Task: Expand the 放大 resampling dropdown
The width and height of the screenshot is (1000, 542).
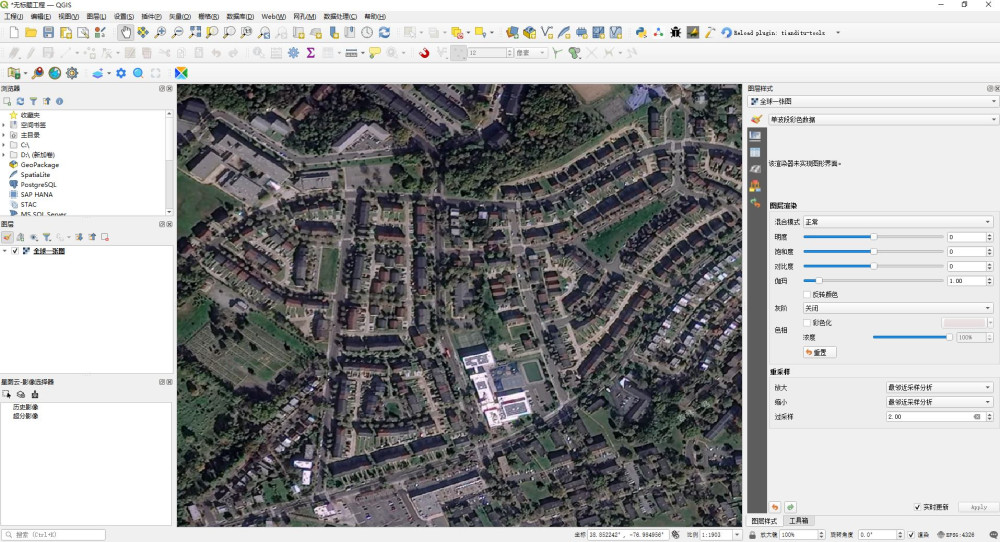Action: [x=939, y=387]
